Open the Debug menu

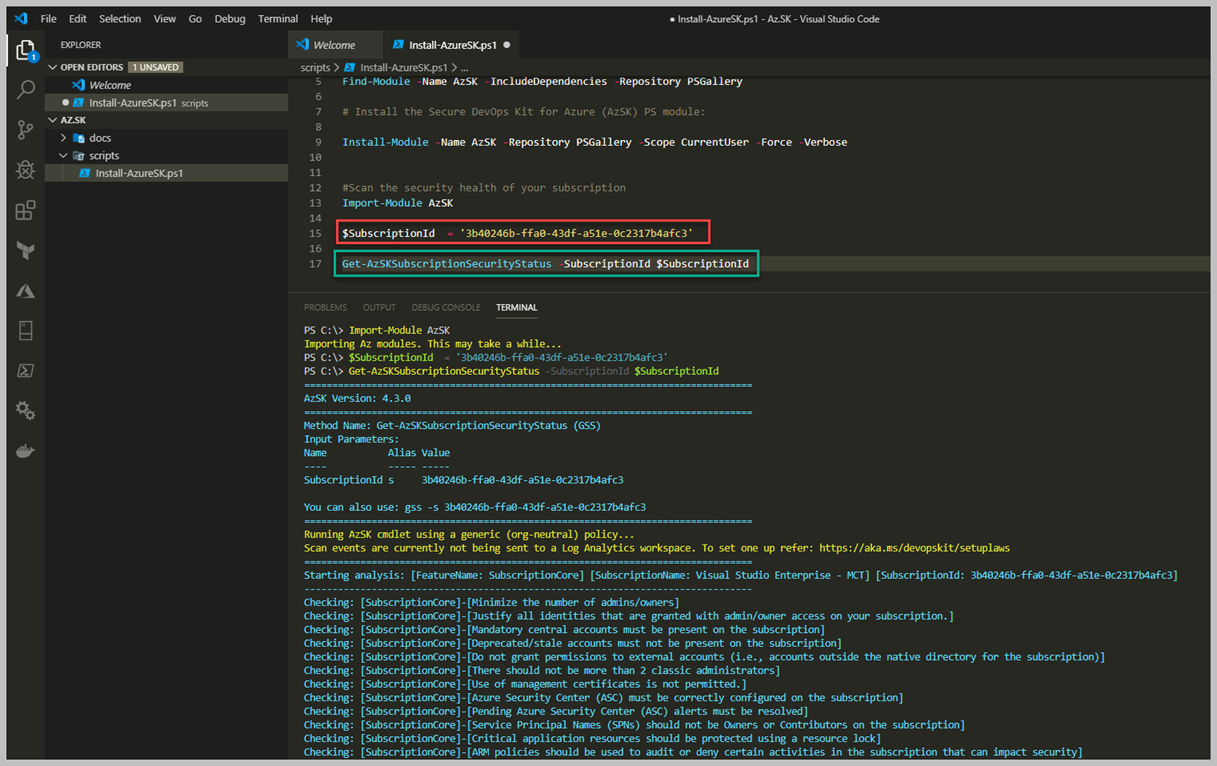[230, 19]
